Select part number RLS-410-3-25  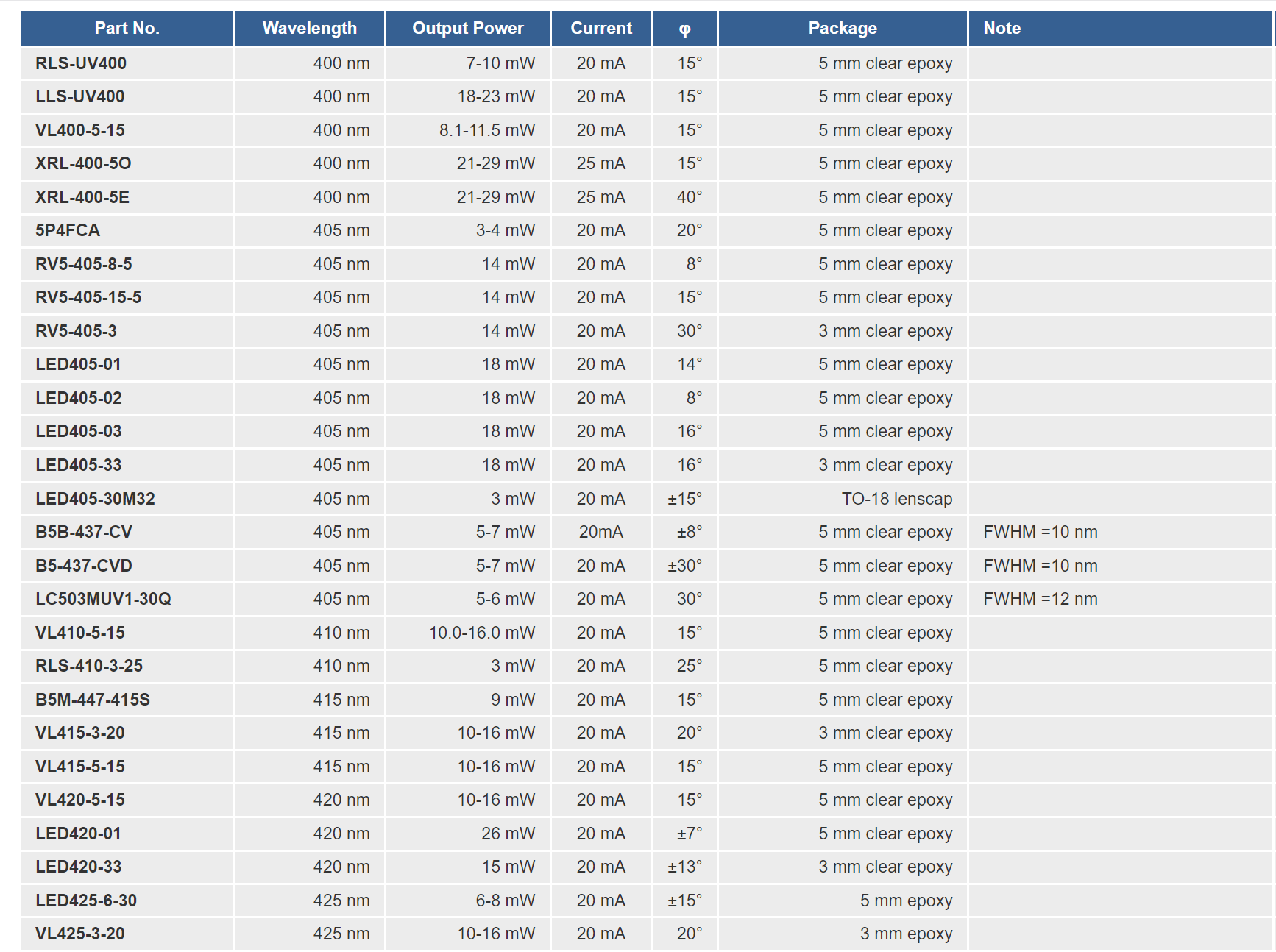pyautogui.click(x=89, y=666)
